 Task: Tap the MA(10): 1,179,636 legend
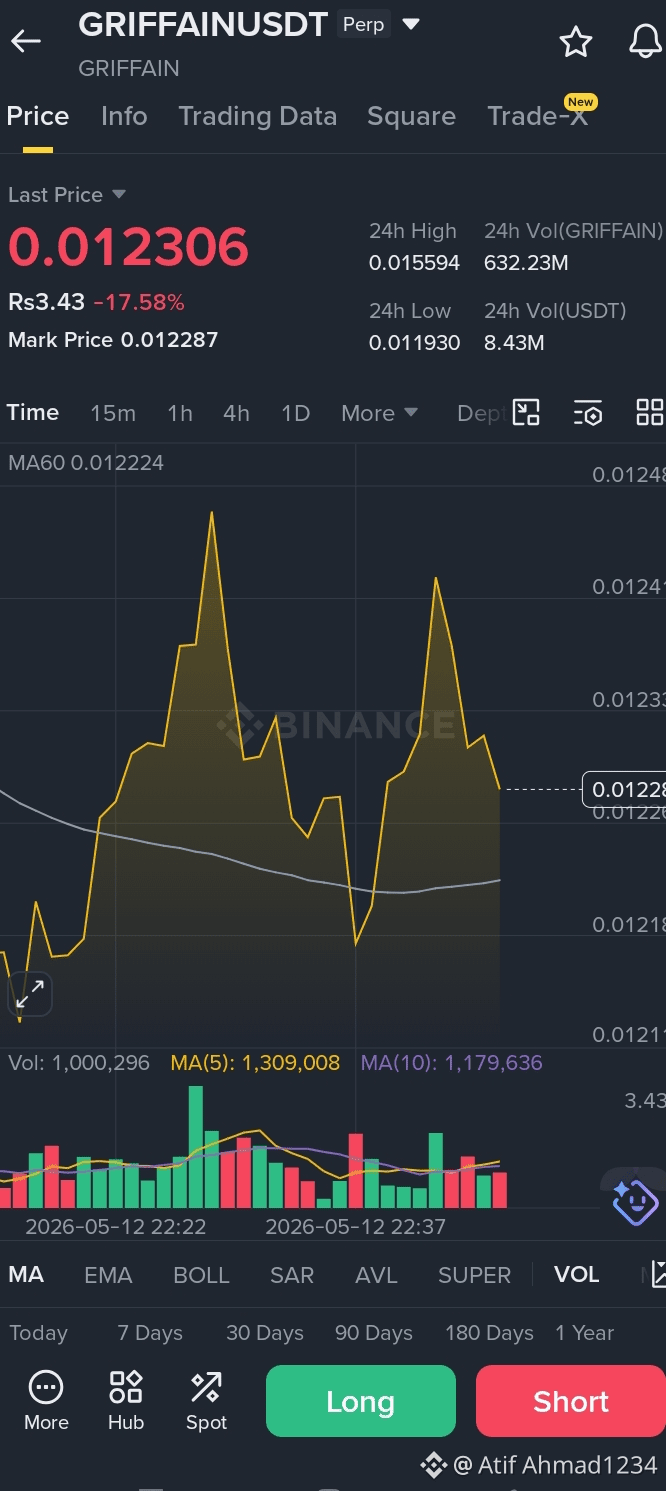click(452, 1063)
